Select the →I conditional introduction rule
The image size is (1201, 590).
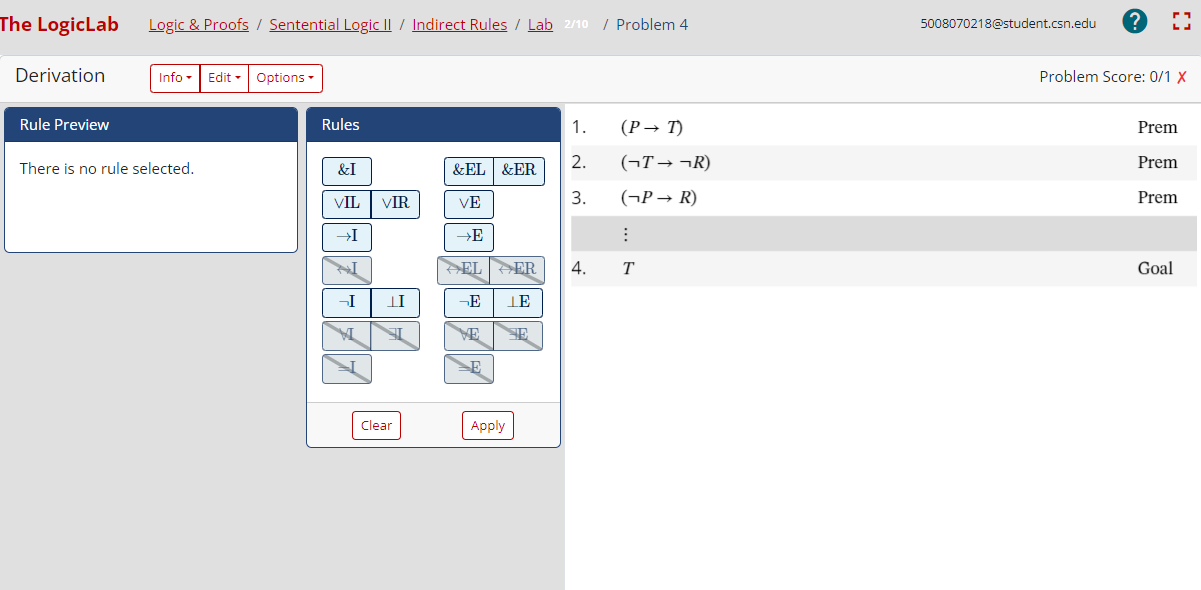tap(346, 236)
